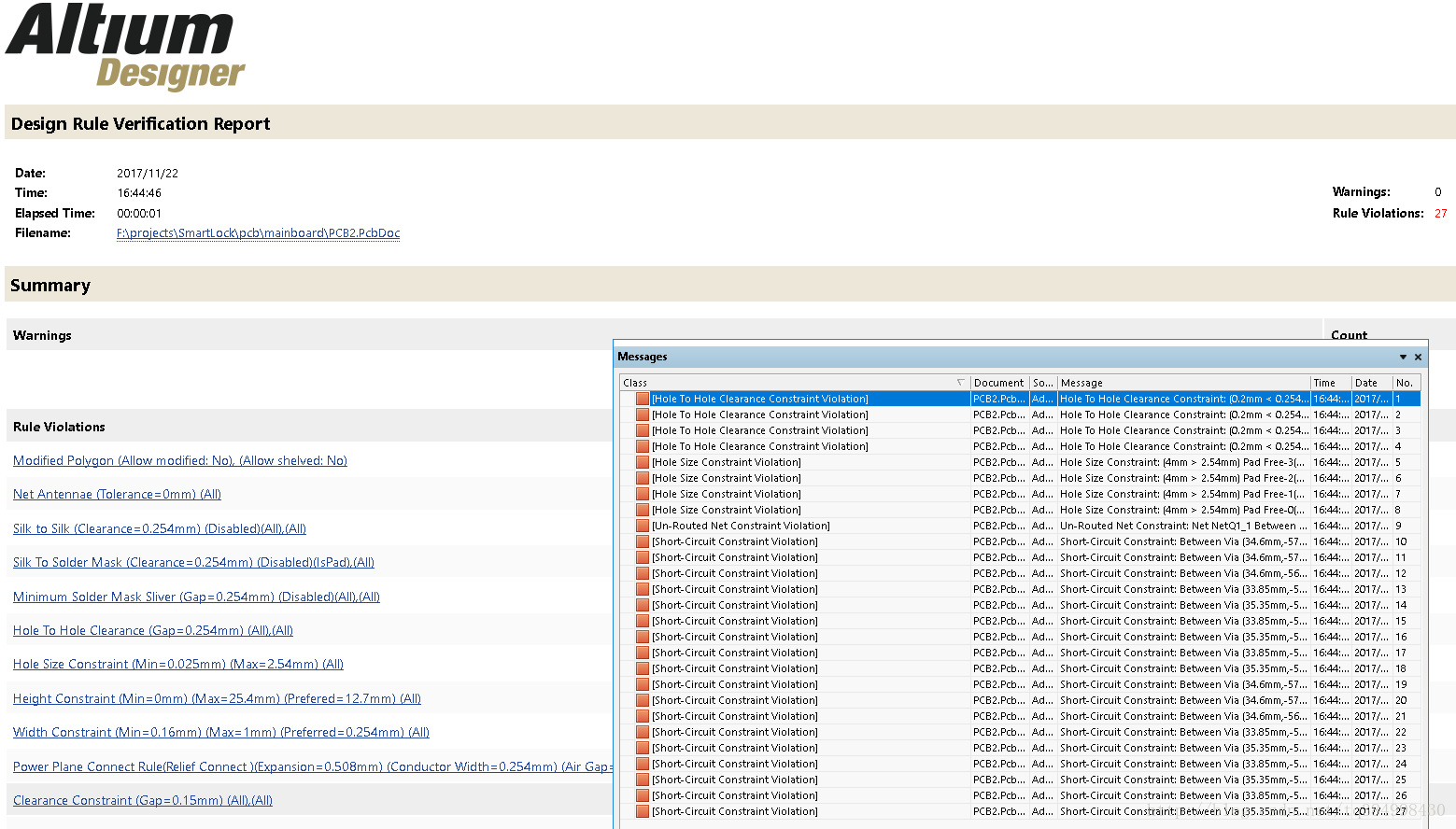The image size is (1456, 829).
Task: Click violation icon of message No. 4
Action: pos(643,446)
